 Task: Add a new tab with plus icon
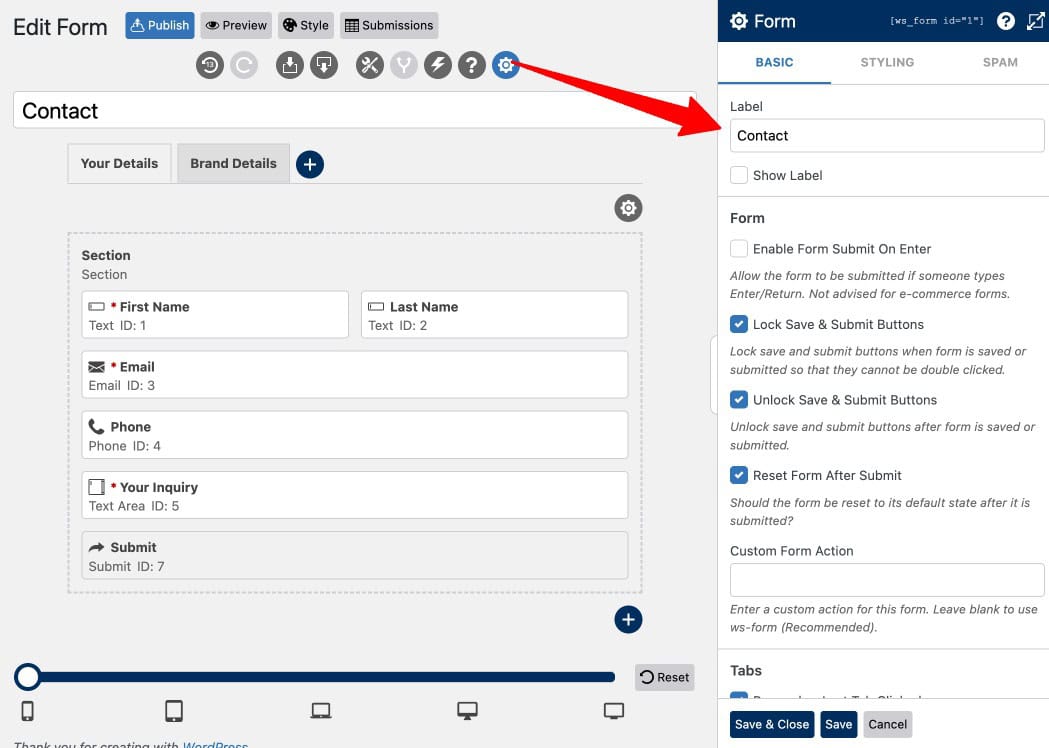click(x=310, y=164)
